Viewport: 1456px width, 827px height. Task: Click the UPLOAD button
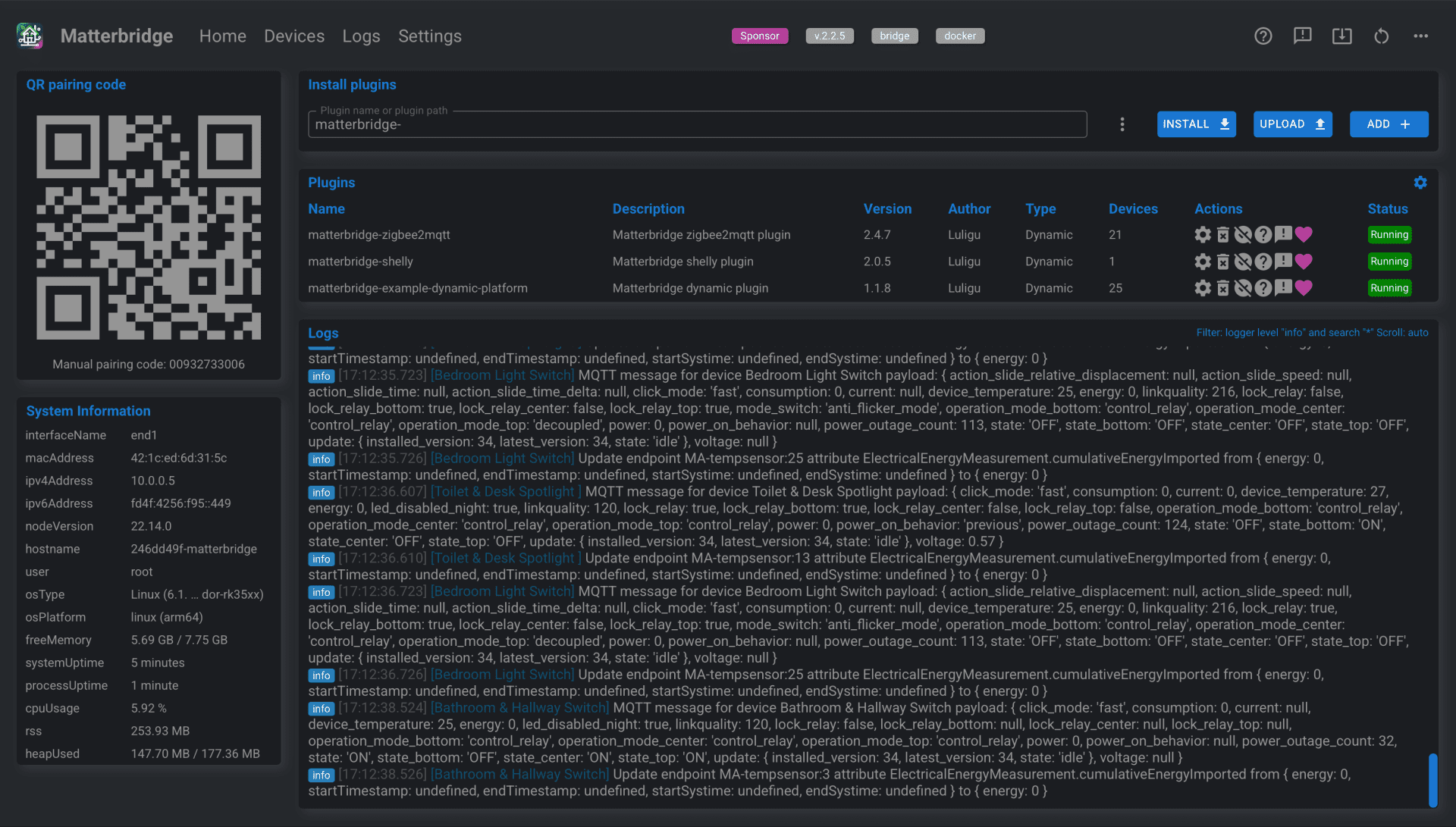[1293, 124]
